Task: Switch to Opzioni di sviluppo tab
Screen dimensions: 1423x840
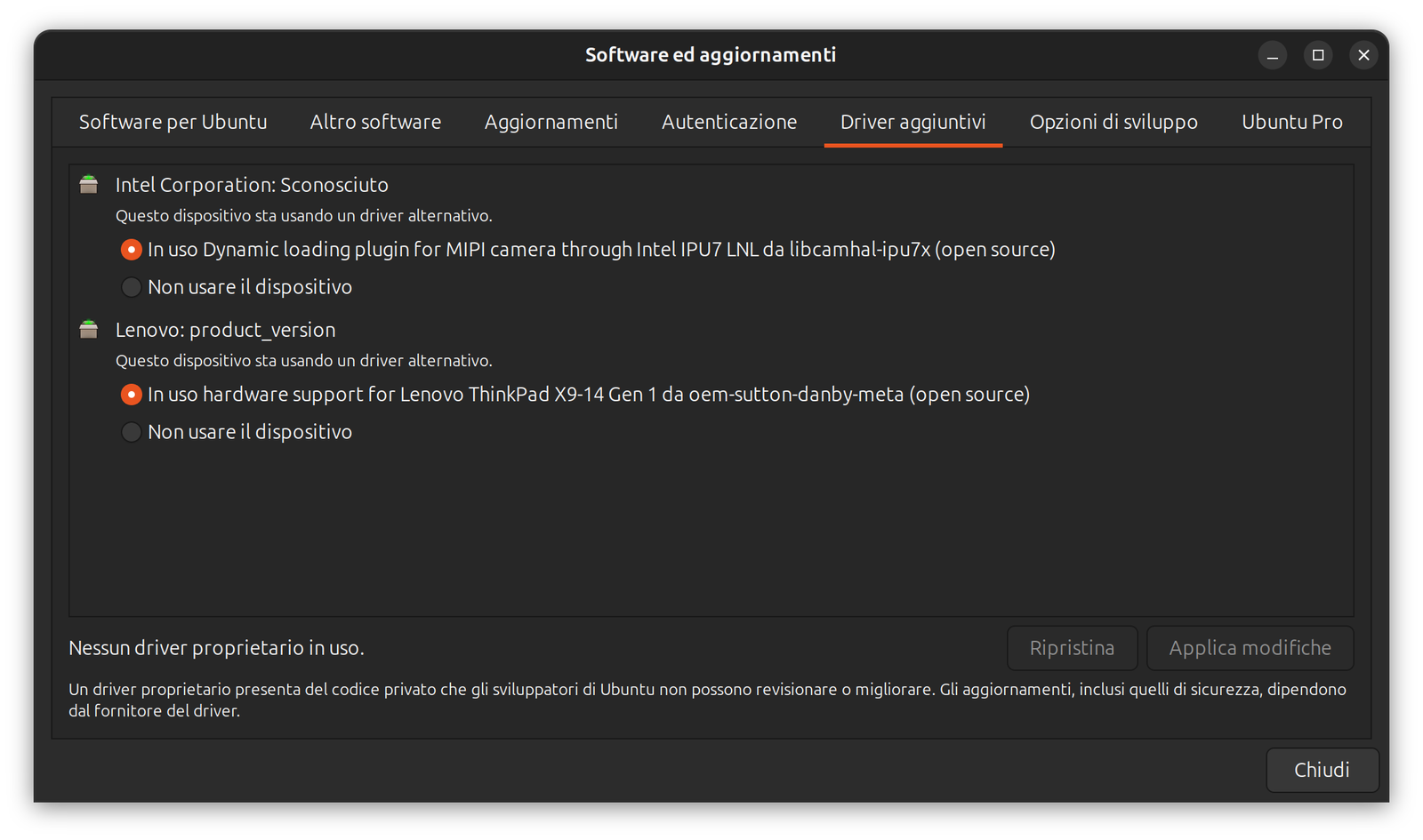Action: (x=1113, y=122)
